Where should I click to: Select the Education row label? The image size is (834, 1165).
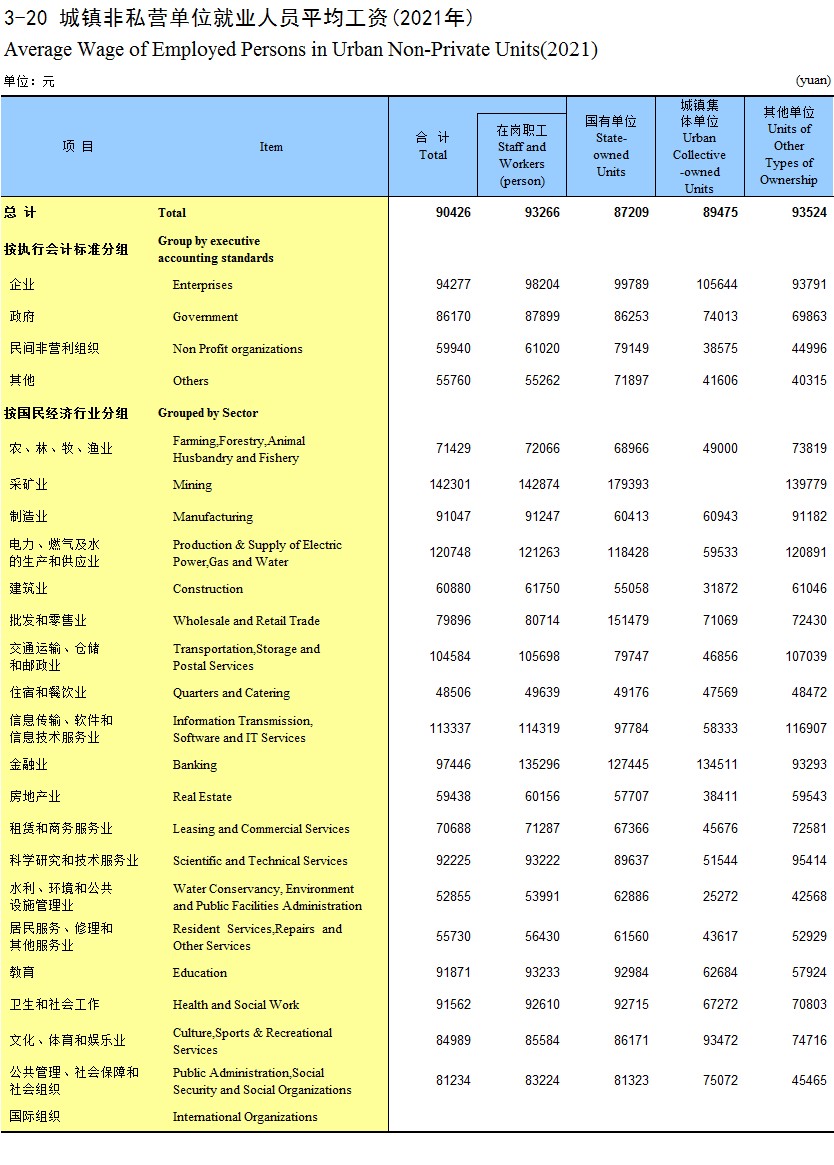(x=200, y=973)
